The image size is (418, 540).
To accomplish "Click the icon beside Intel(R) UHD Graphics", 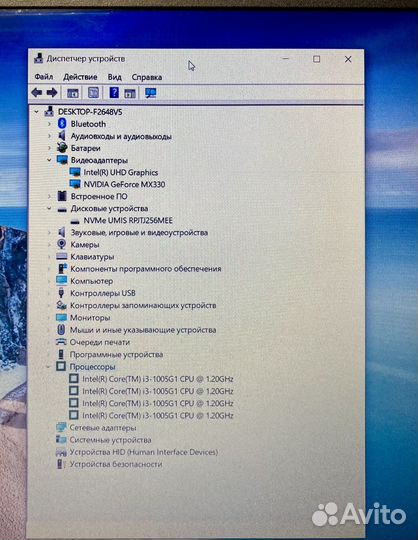I will point(75,172).
